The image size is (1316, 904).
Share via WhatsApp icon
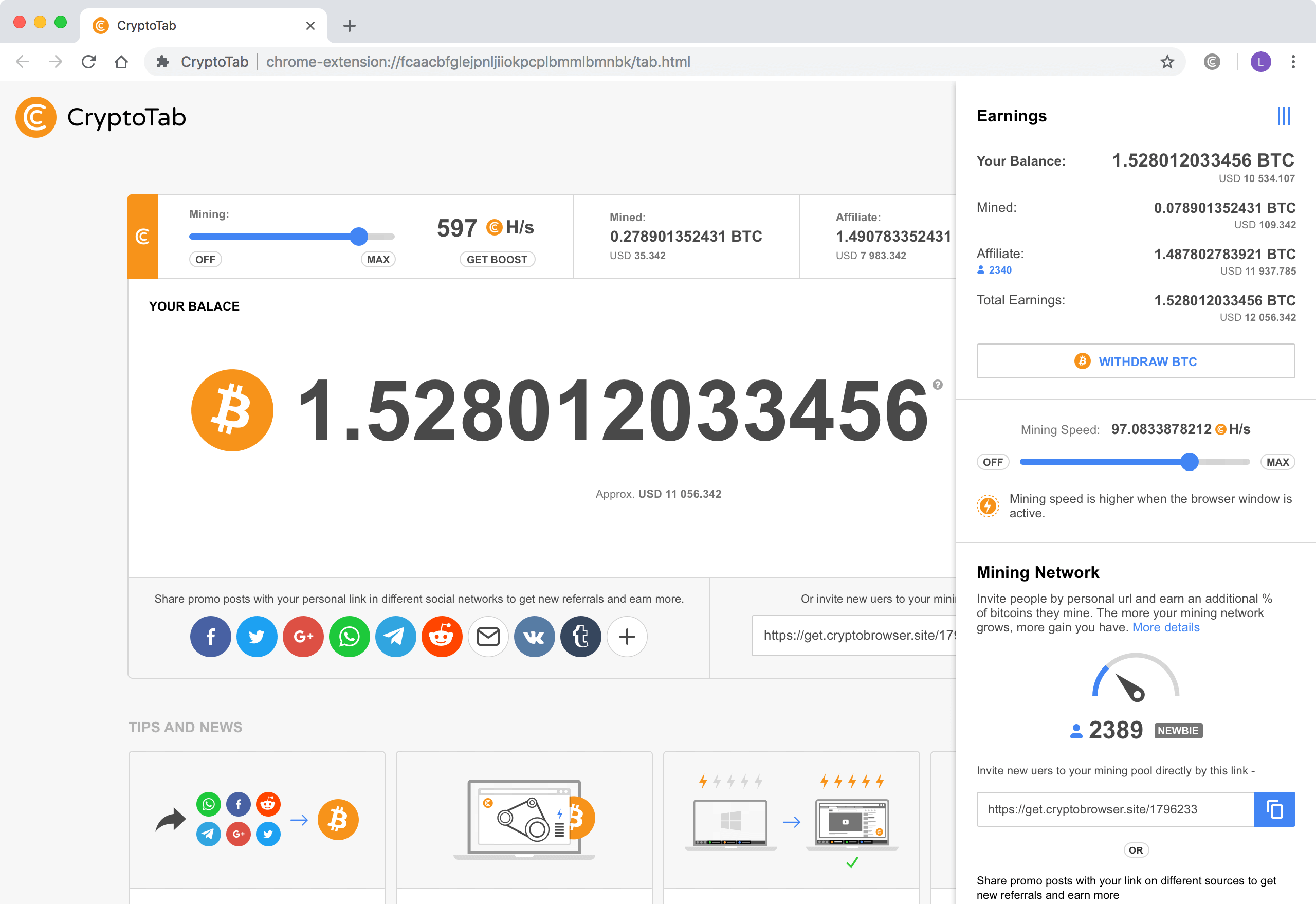[350, 637]
